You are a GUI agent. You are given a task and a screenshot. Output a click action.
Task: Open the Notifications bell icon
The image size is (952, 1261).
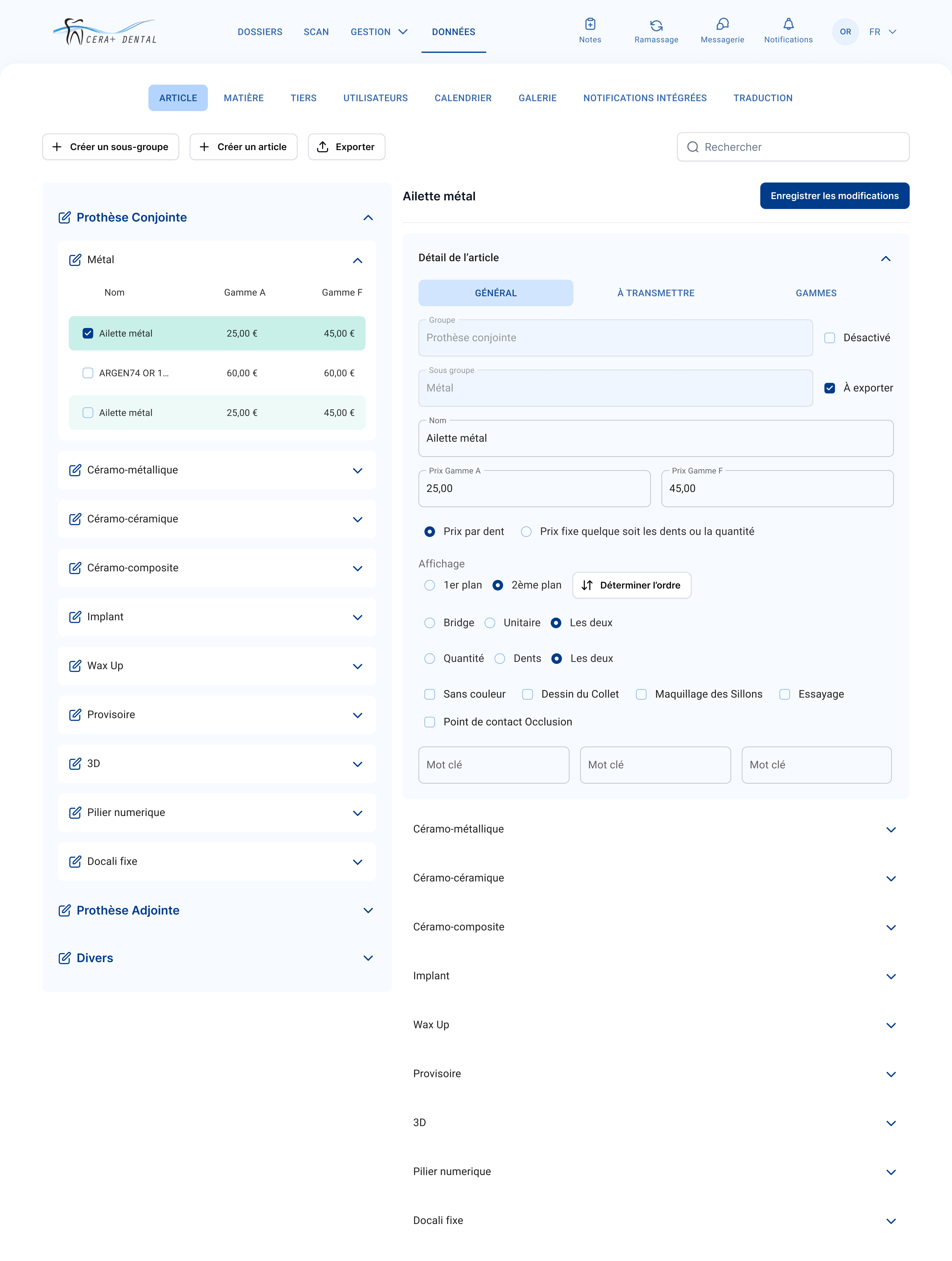[788, 24]
